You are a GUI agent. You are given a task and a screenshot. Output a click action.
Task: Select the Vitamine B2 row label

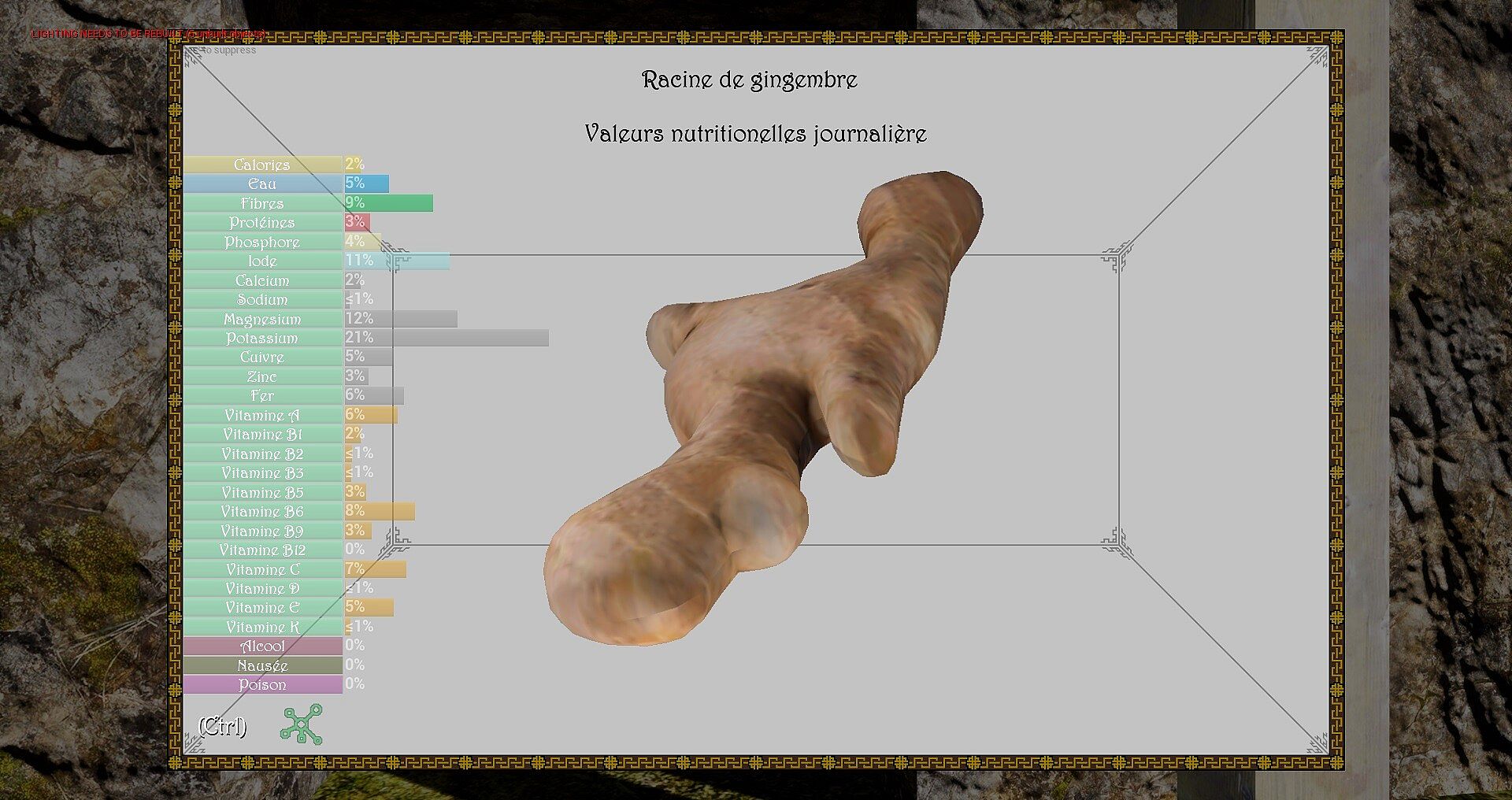click(263, 454)
